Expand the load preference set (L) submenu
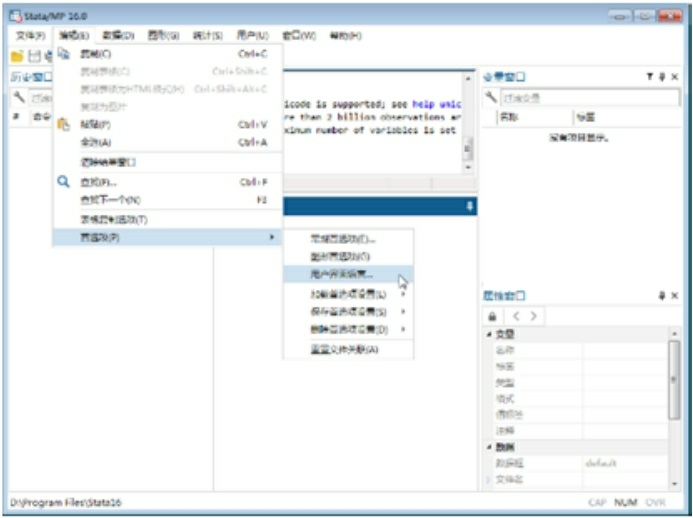 tap(348, 294)
